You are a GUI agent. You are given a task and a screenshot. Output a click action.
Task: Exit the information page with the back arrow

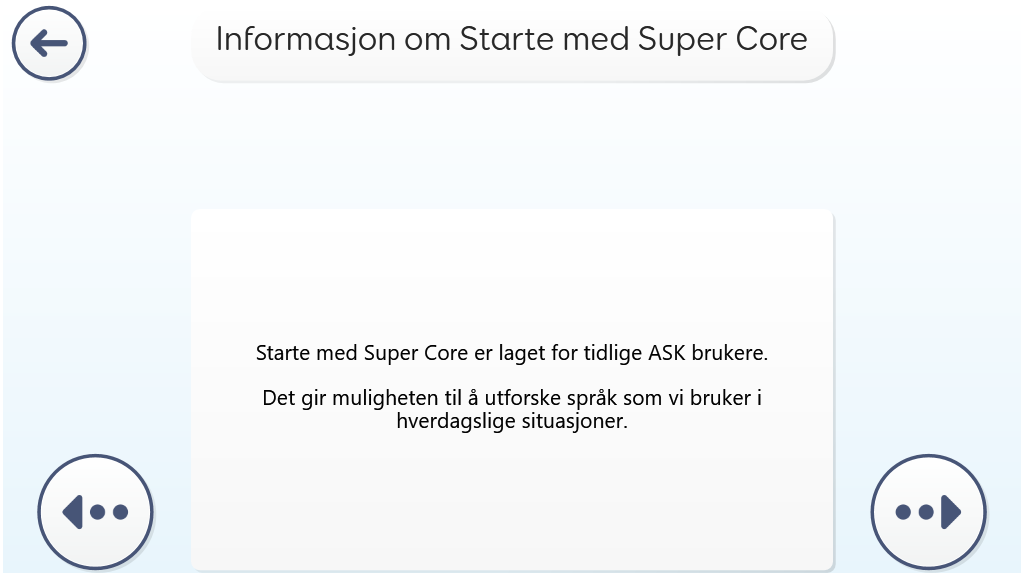49,43
